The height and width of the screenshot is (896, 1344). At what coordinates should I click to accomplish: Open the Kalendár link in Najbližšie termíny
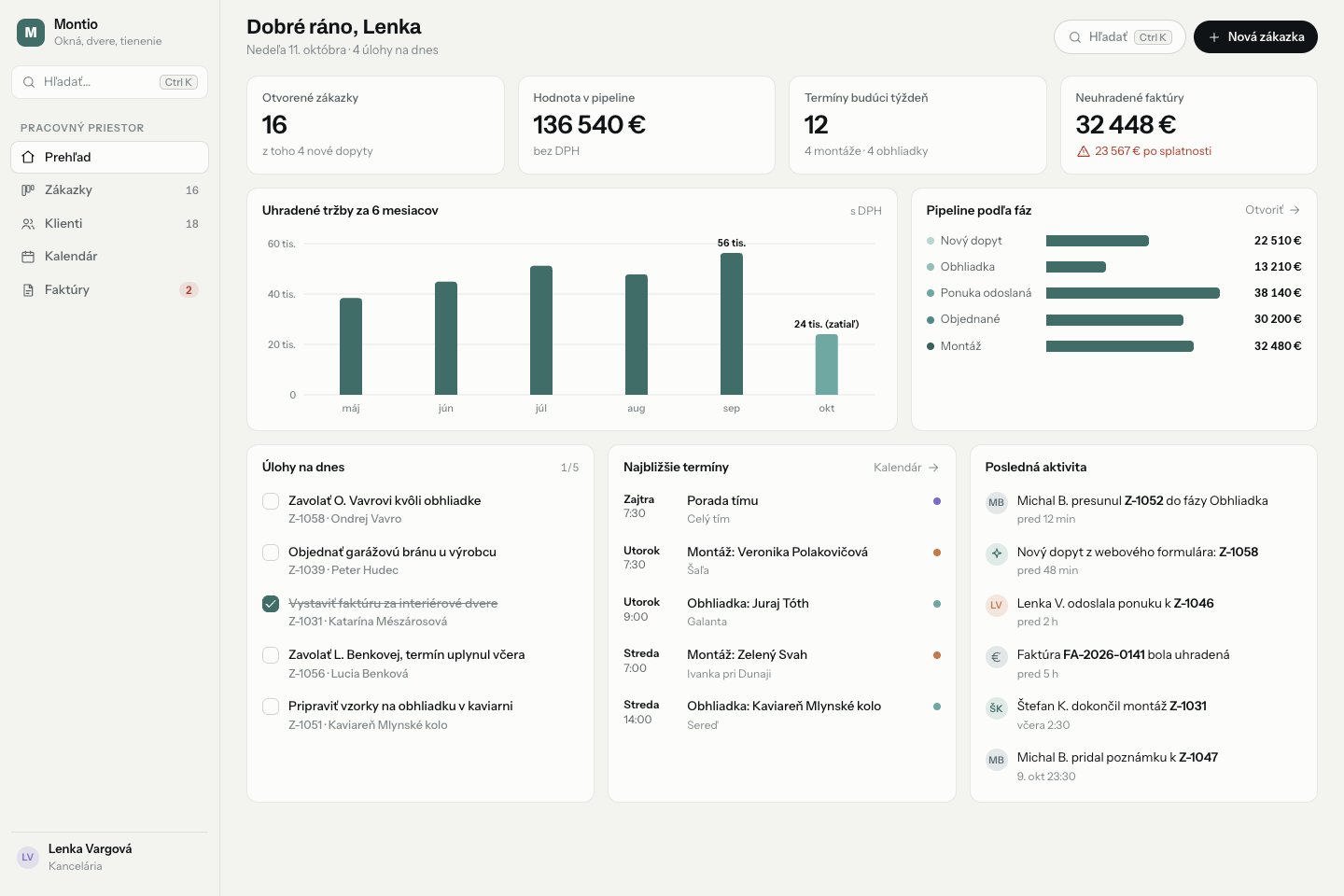[x=906, y=468]
